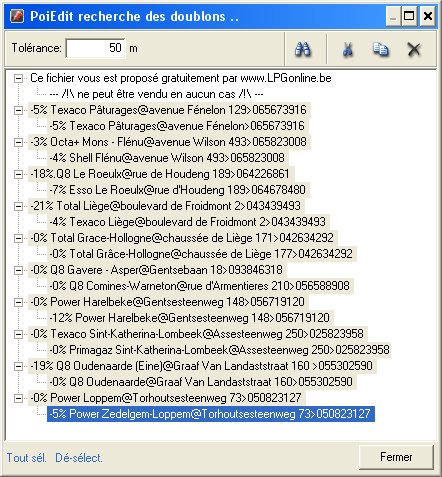Screen dimensions: 442x477
Task: Collapse the '-5% Texaco Pâturages' 129 node
Action: click(18, 110)
